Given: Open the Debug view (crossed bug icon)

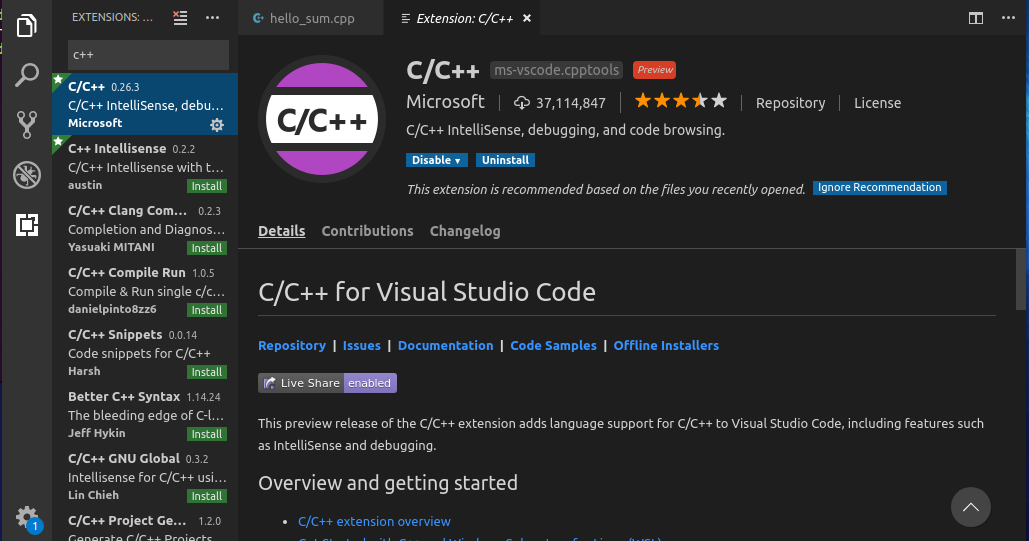Looking at the screenshot, I should [x=26, y=175].
